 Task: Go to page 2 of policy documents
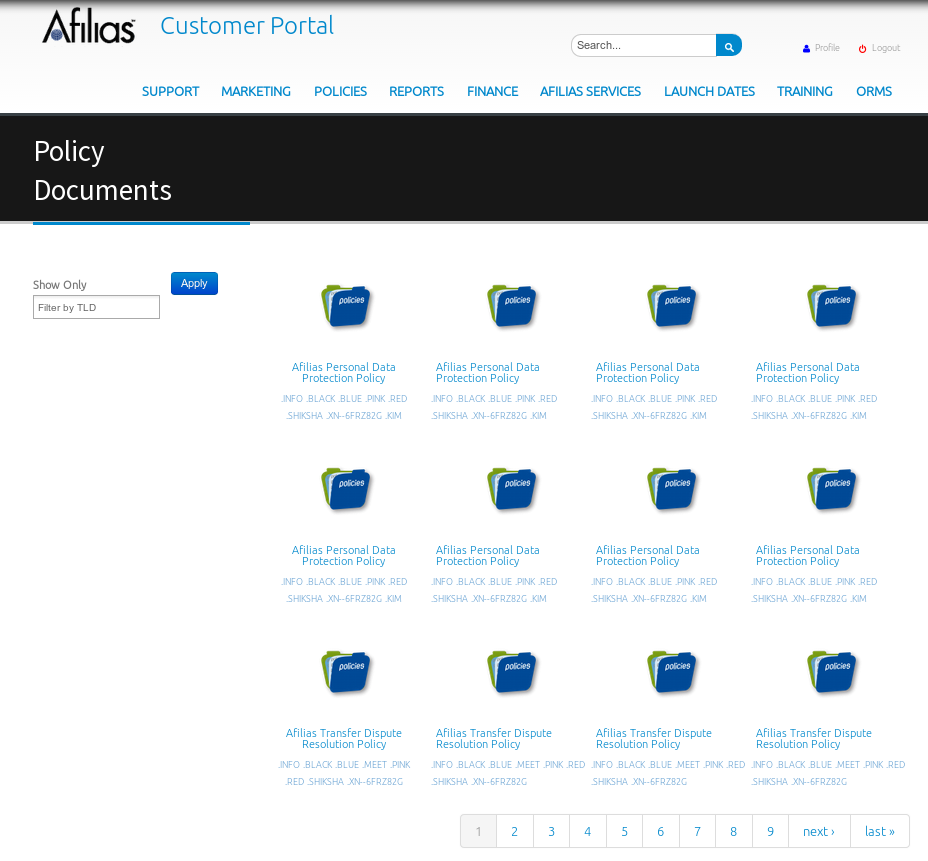pos(514,831)
